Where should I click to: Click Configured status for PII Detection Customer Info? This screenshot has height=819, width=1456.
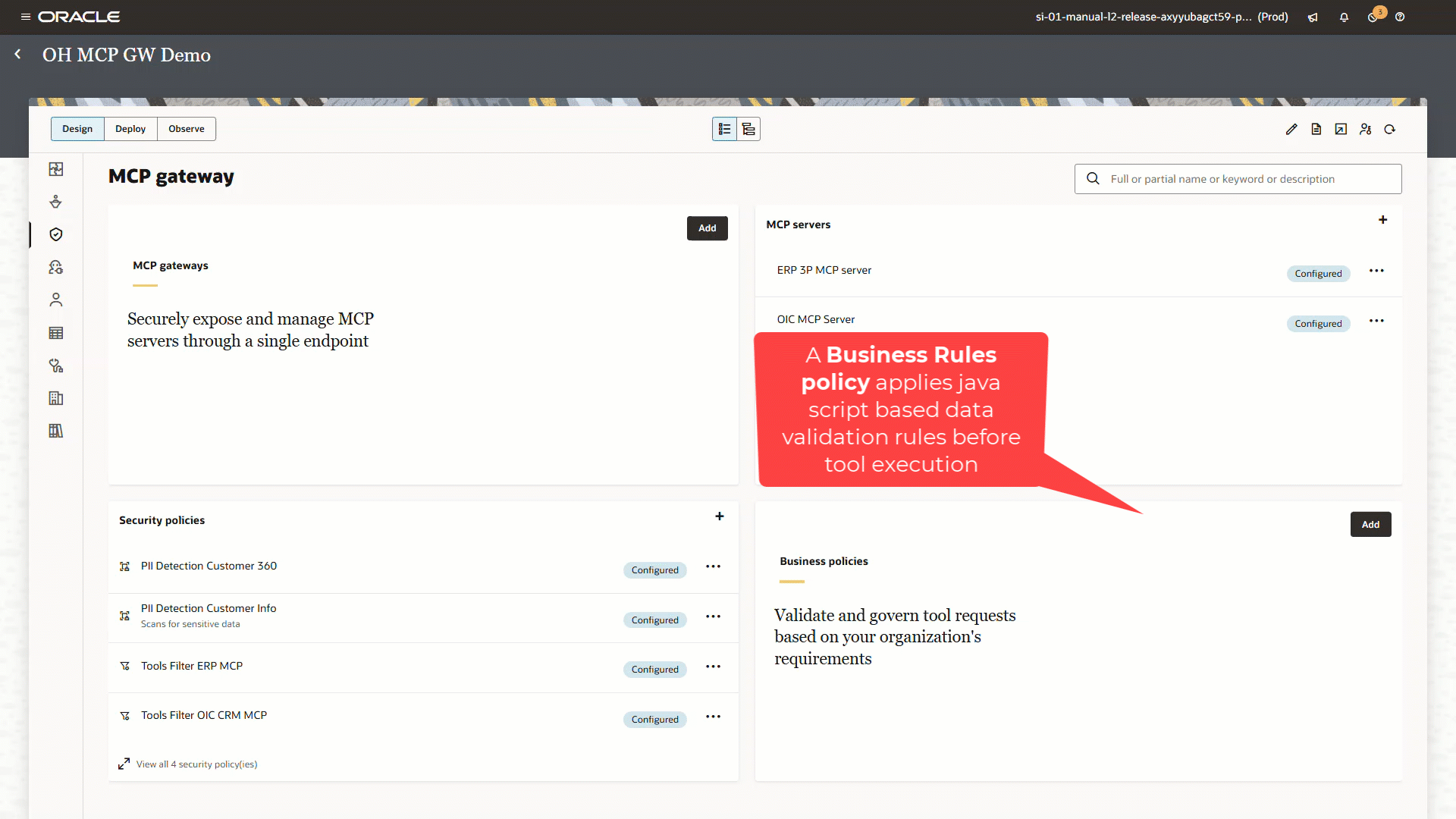click(655, 620)
